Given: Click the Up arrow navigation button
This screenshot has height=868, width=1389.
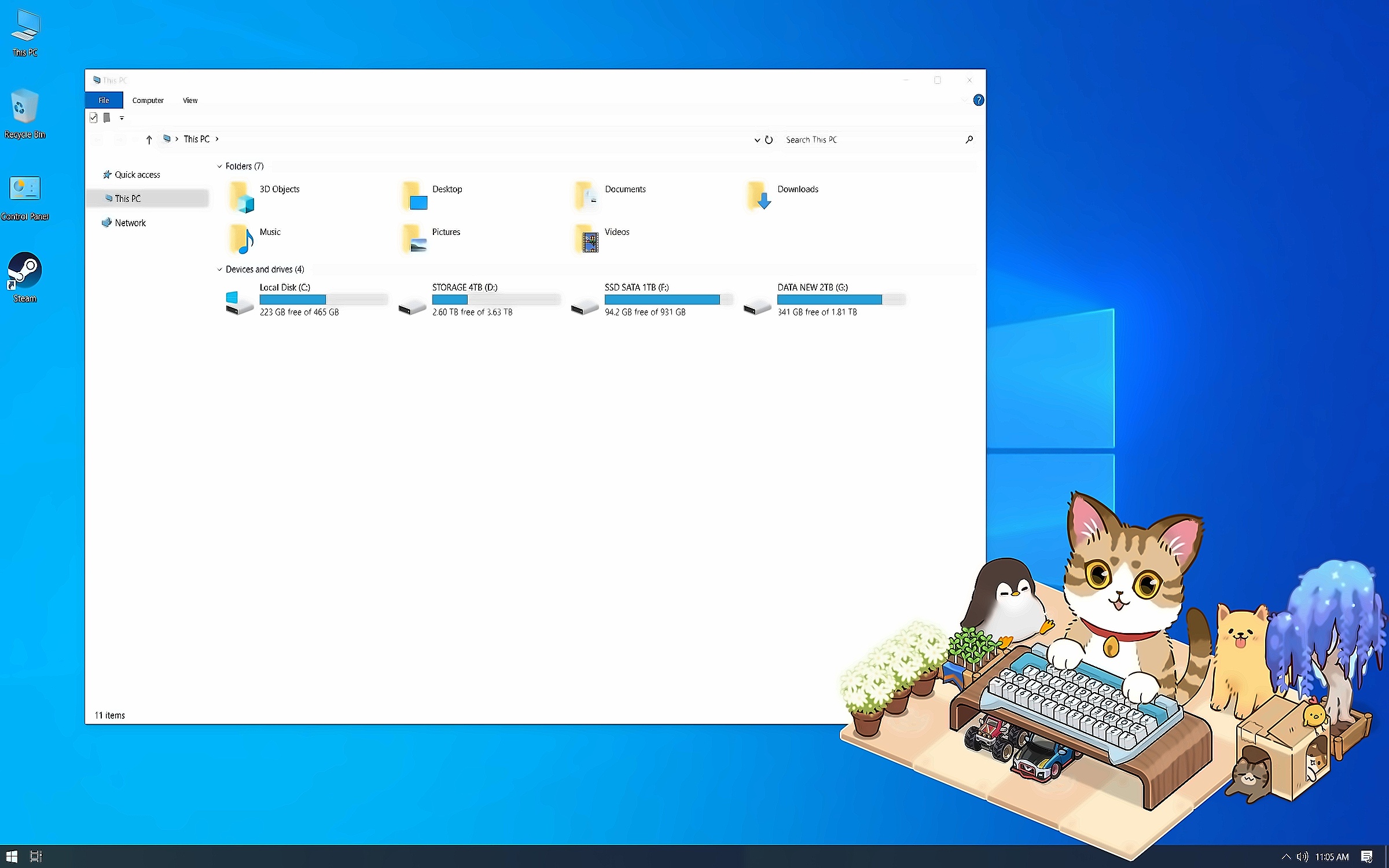Looking at the screenshot, I should (x=149, y=139).
